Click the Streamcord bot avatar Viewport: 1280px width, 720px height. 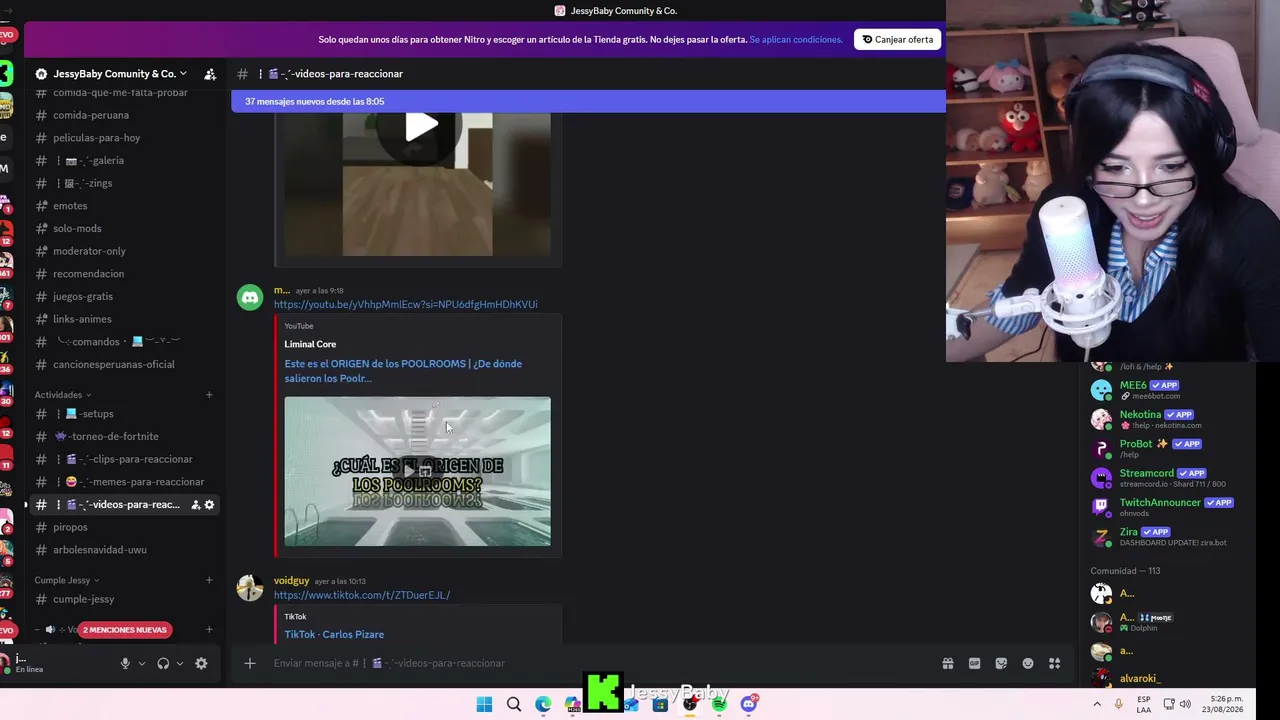1101,478
